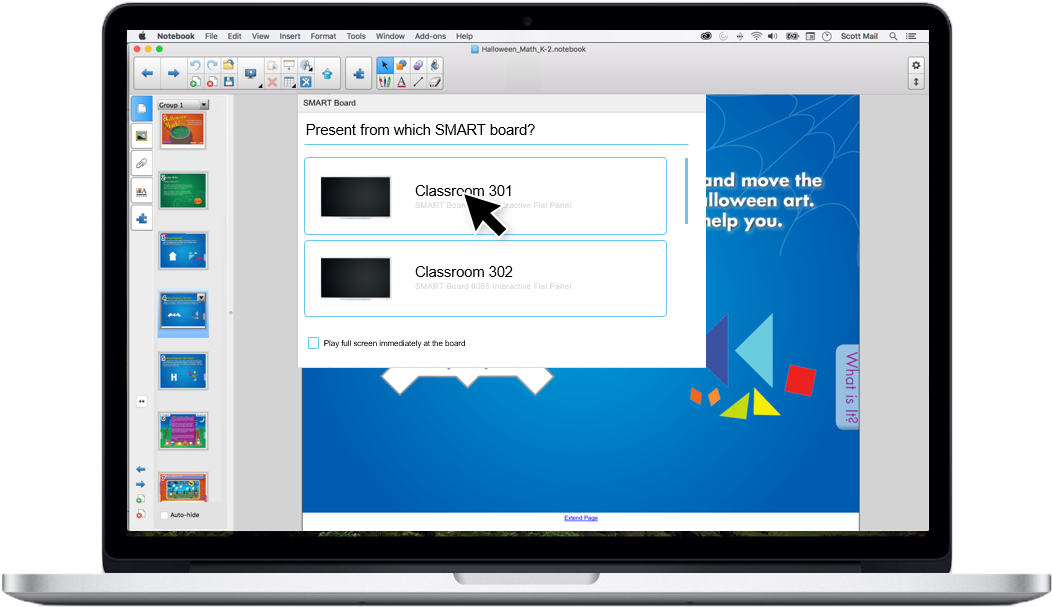Open the Gallery tab in sidebar

[141, 135]
